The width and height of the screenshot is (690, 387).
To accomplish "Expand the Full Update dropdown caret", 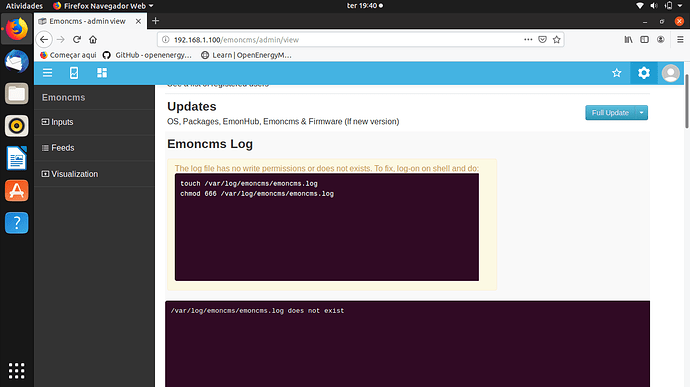I will tap(642, 113).
